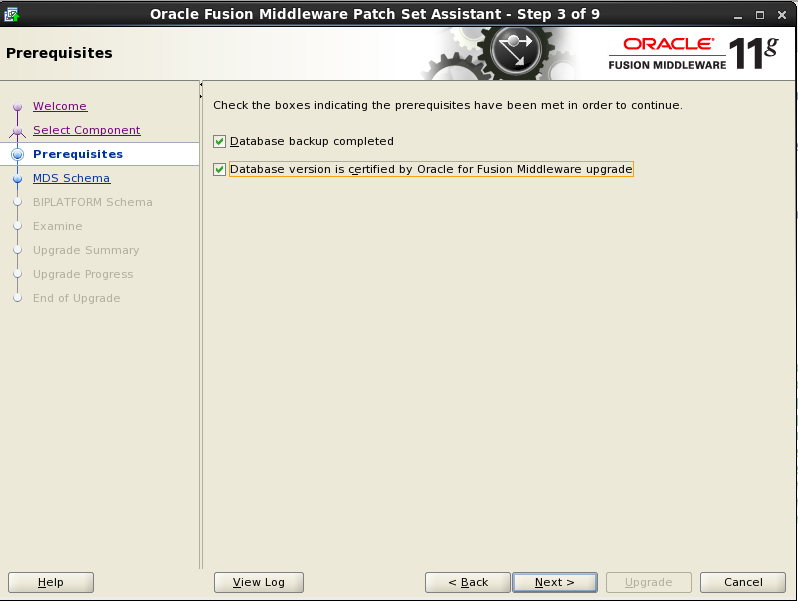Click the Patch Set Assistant title bar icon
The height and width of the screenshot is (601, 798).
[11, 14]
